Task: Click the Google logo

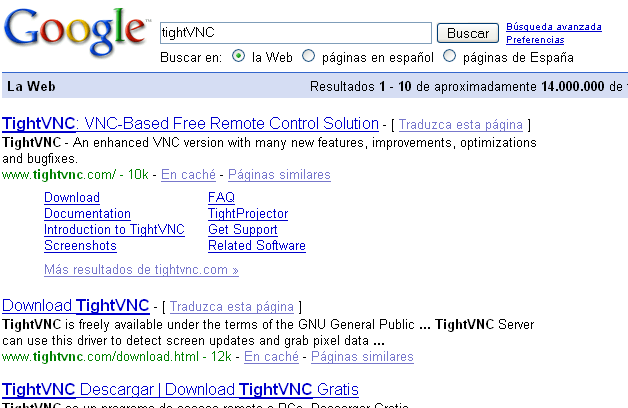Action: tap(76, 32)
